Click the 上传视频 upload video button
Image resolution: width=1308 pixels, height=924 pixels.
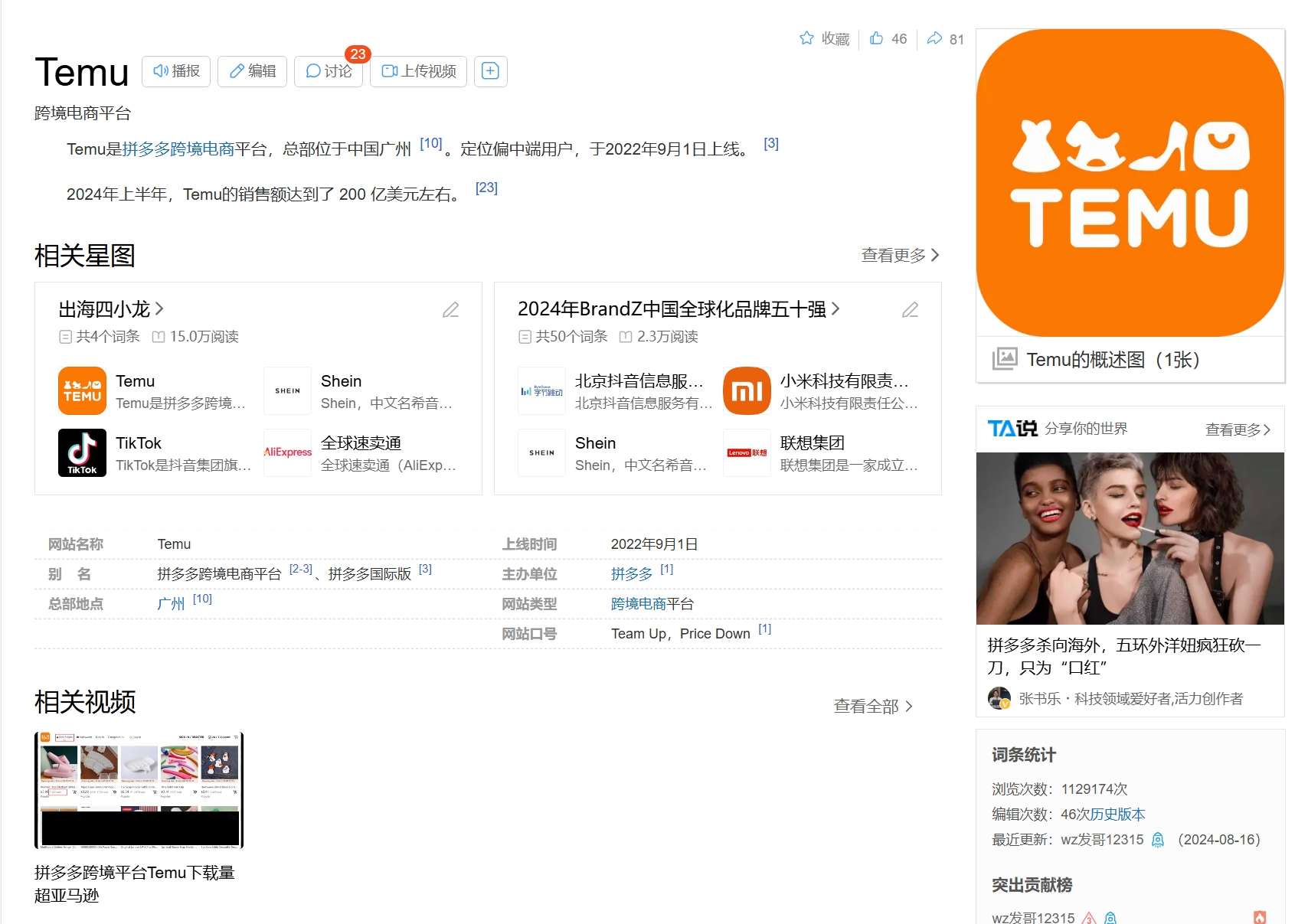pyautogui.click(x=418, y=71)
